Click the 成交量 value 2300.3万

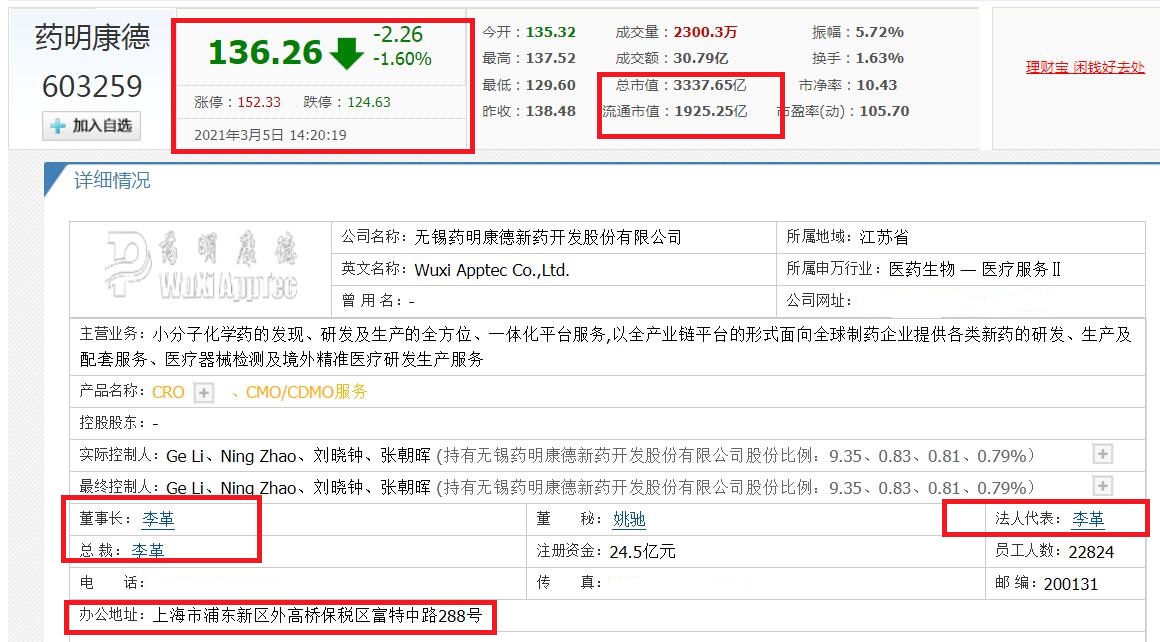tap(705, 33)
